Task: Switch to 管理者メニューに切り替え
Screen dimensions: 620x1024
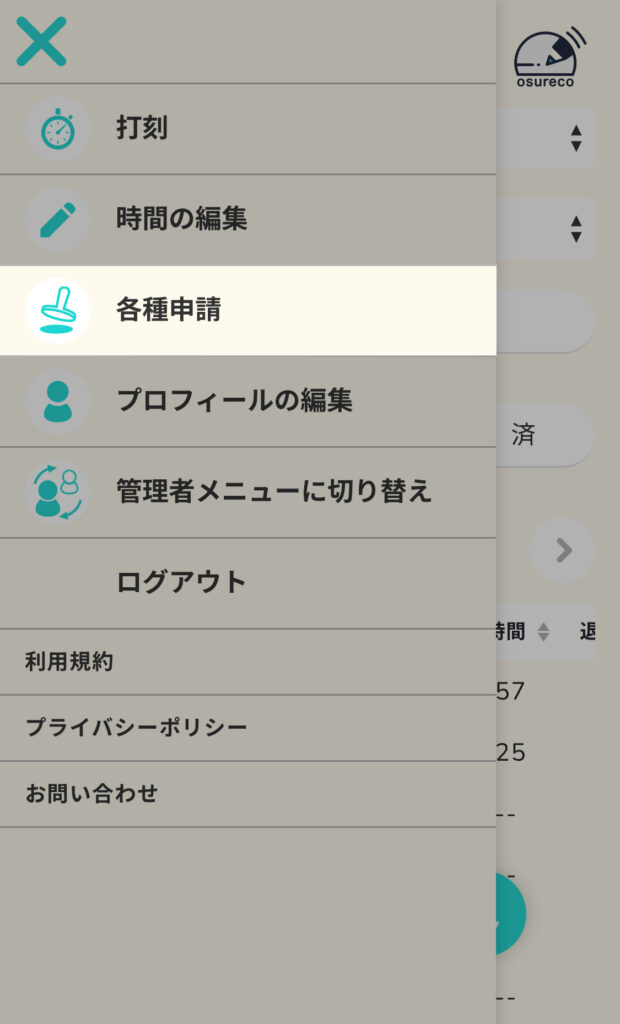Action: 274,492
